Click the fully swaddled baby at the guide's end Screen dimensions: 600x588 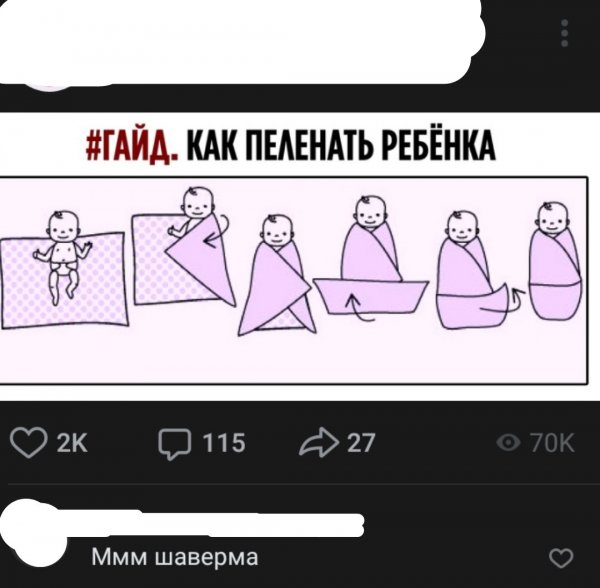coord(555,261)
